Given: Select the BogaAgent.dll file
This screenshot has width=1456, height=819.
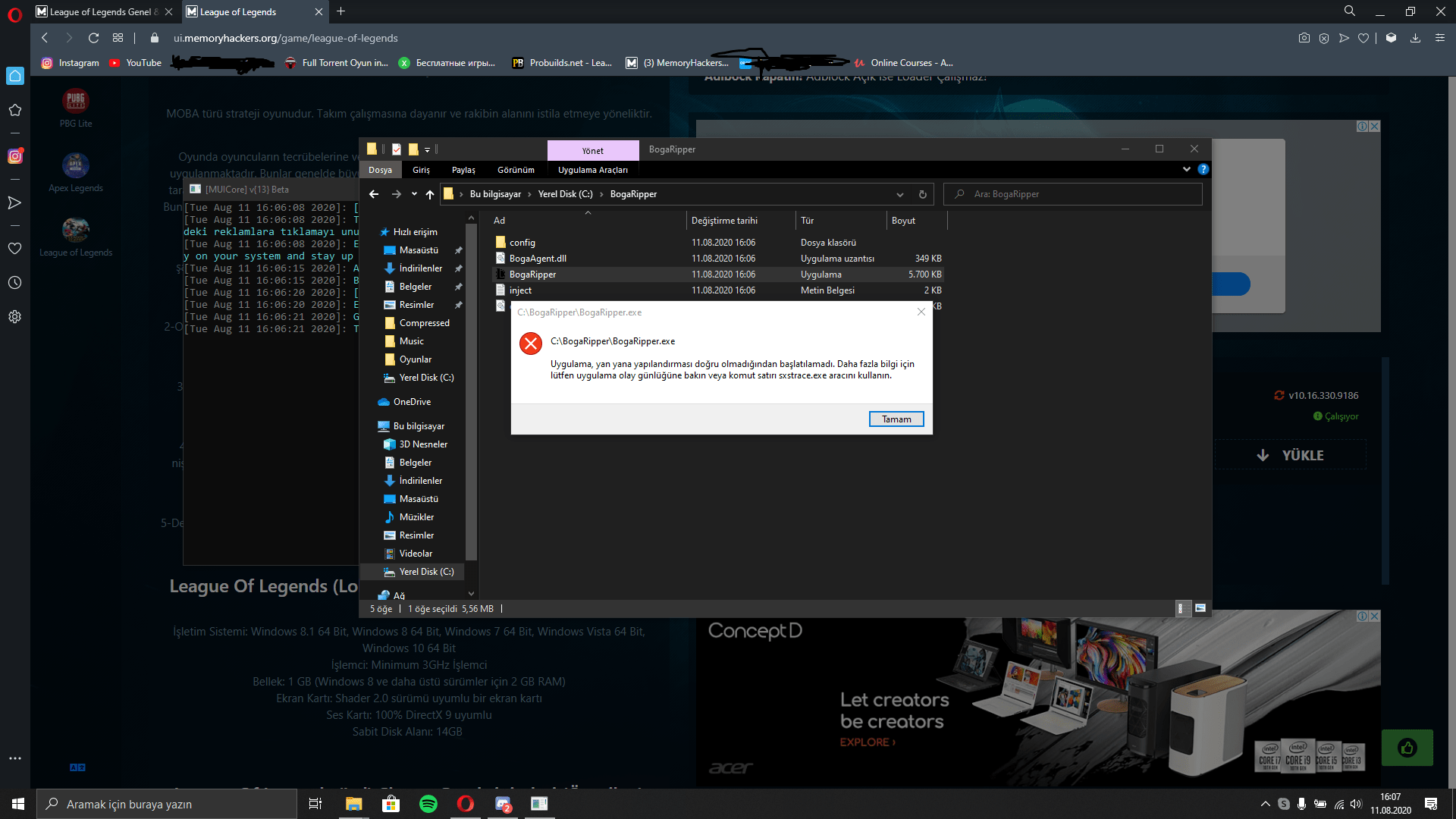Looking at the screenshot, I should (538, 259).
